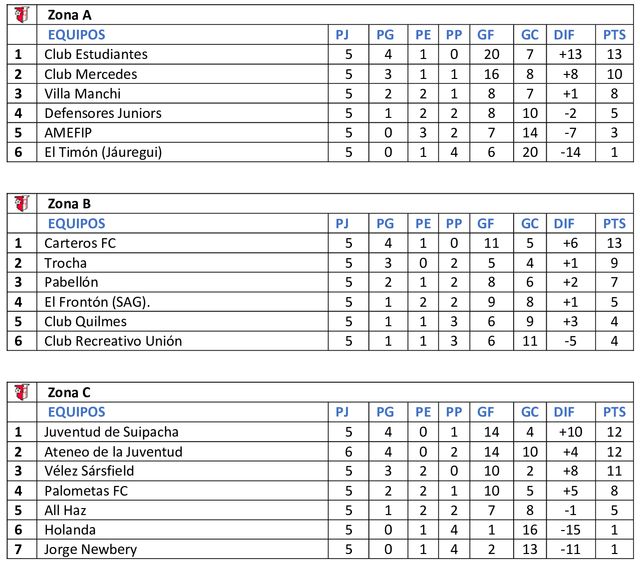
Task: Click the DIF header in Zona B
Action: click(x=565, y=223)
